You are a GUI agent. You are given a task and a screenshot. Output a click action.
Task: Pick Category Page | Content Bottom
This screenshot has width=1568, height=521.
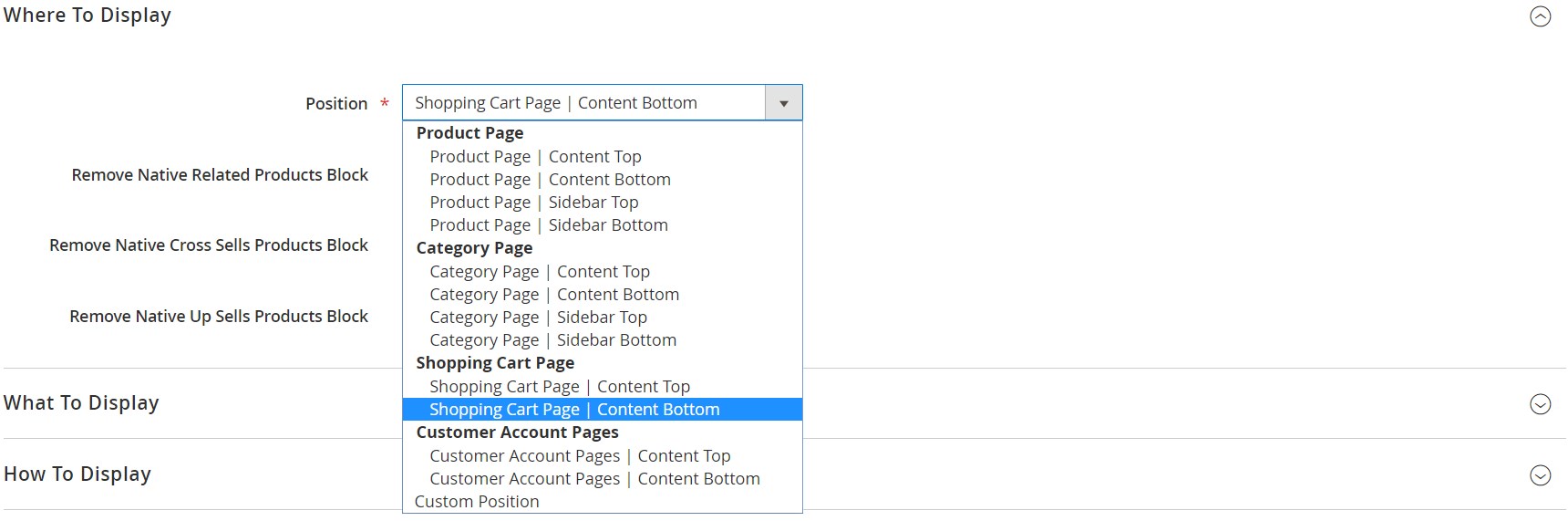click(603, 295)
